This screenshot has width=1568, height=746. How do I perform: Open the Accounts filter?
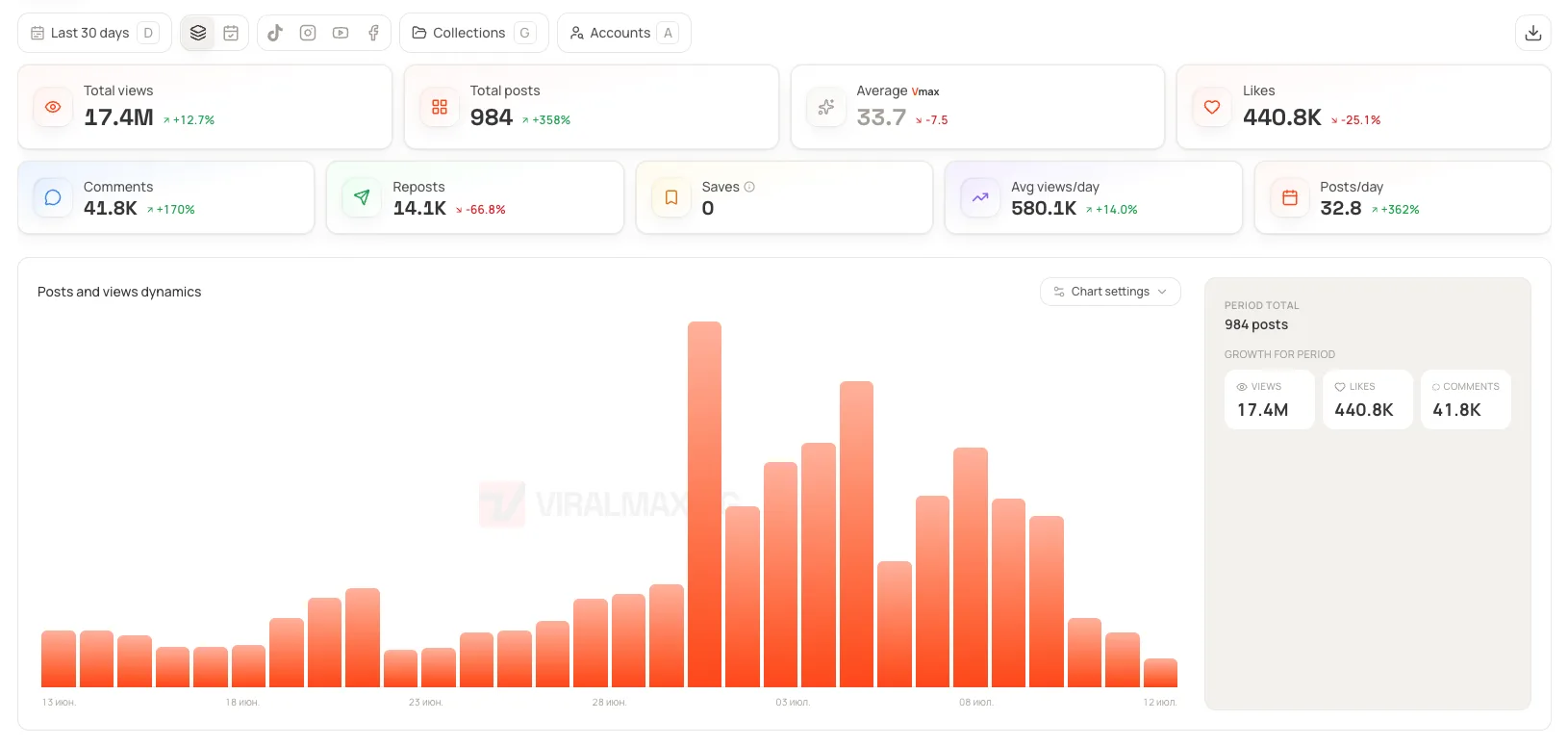[624, 33]
